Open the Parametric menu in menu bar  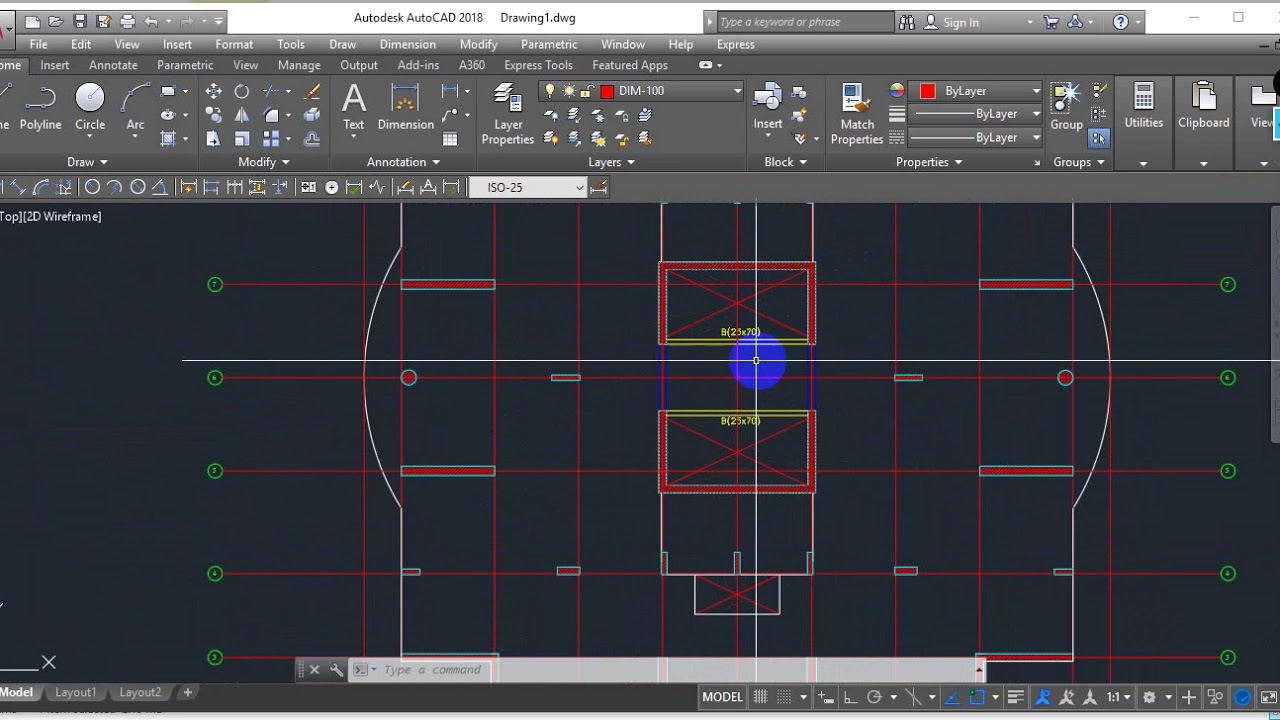click(549, 44)
